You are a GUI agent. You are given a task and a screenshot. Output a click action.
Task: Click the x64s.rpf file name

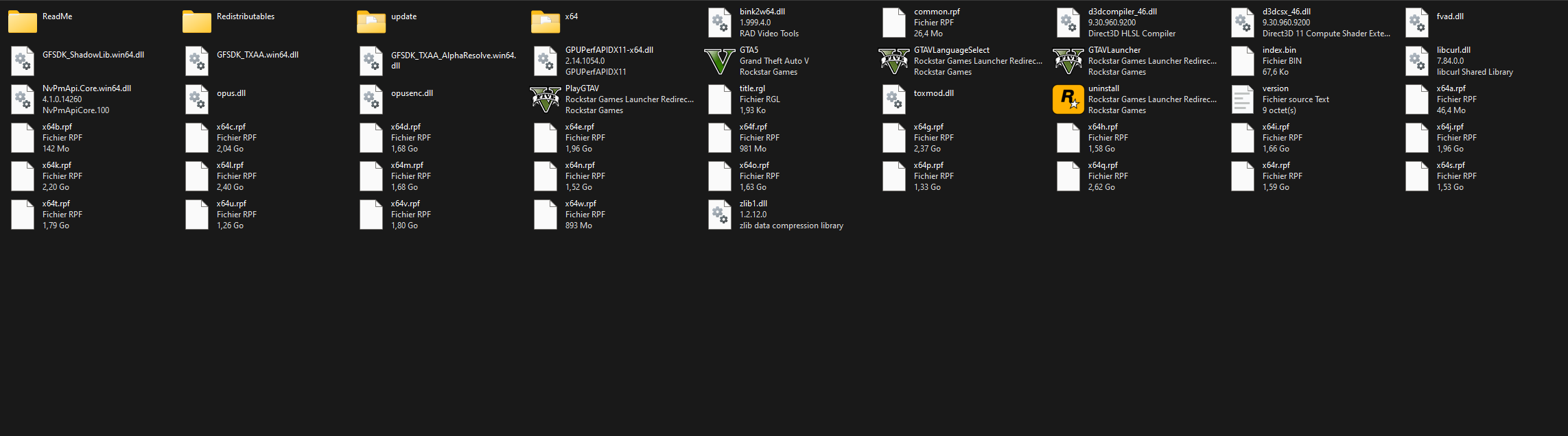pyautogui.click(x=1451, y=165)
